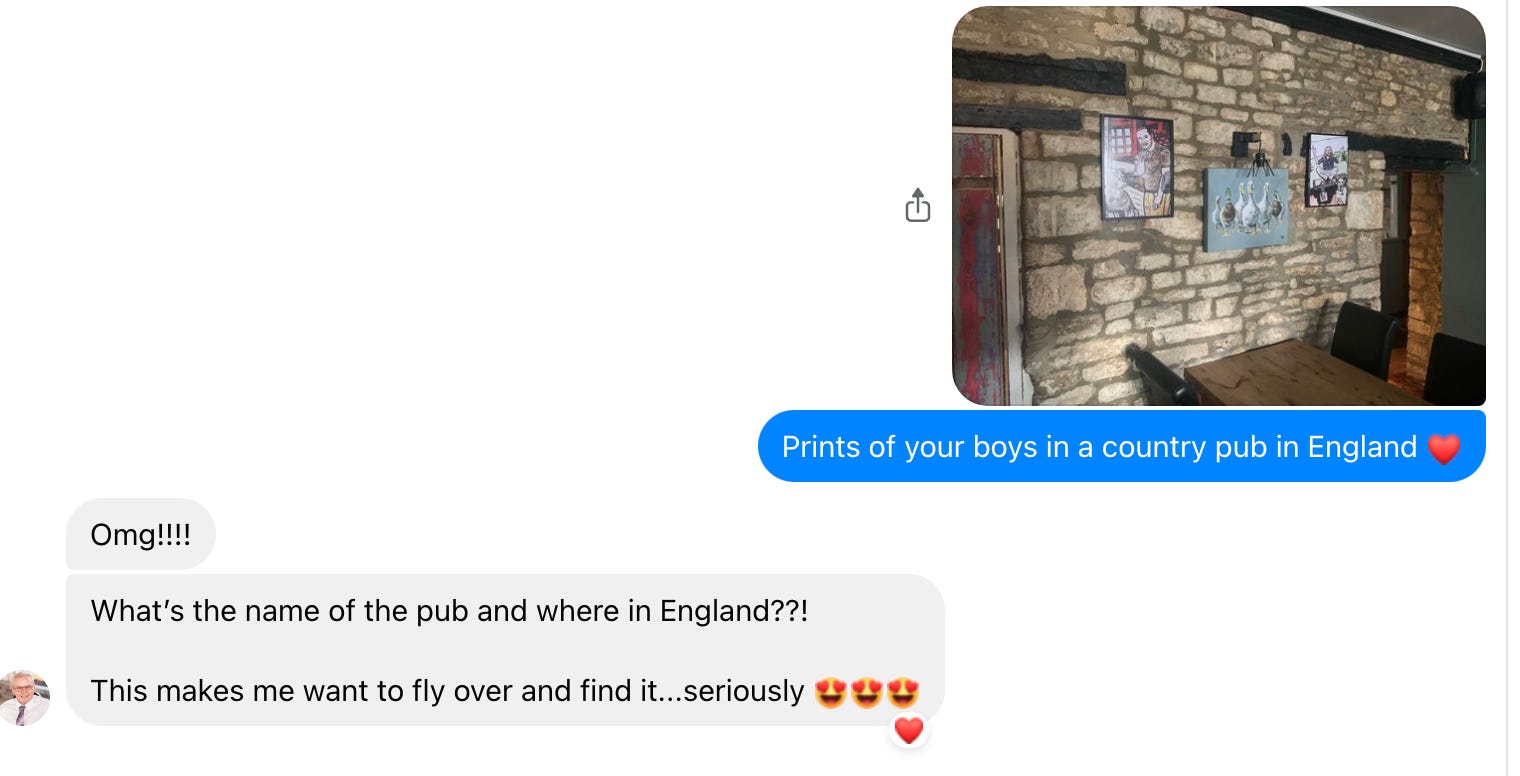Click the red heart reaction badge
The height and width of the screenshot is (776, 1520).
click(x=908, y=731)
